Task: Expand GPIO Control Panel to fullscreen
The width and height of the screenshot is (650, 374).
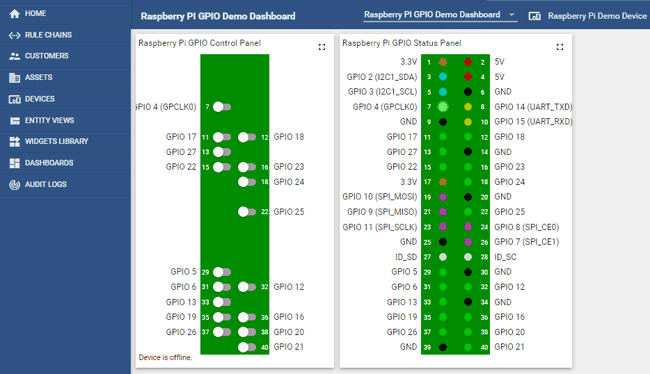Action: (322, 47)
